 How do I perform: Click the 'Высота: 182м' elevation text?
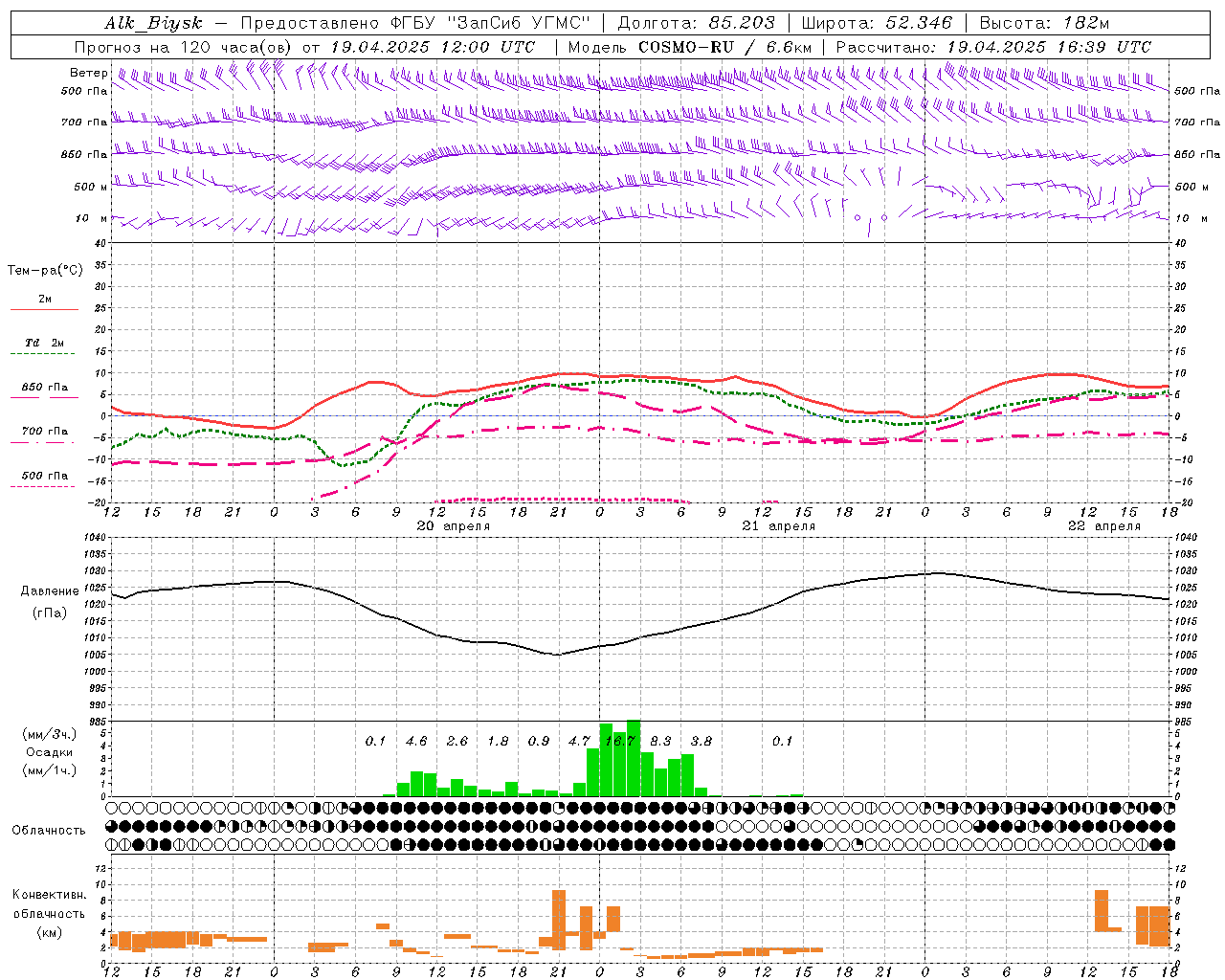pos(1044,23)
